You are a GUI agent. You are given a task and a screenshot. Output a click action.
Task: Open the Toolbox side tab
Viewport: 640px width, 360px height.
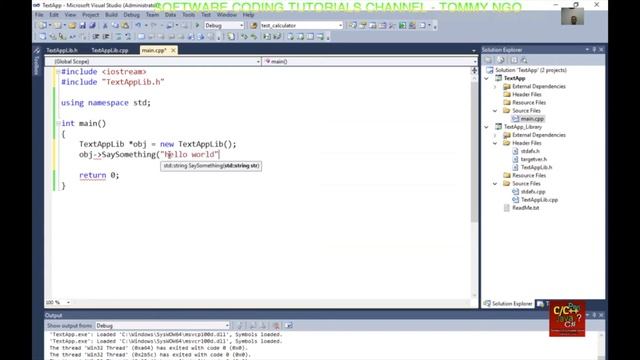36,62
